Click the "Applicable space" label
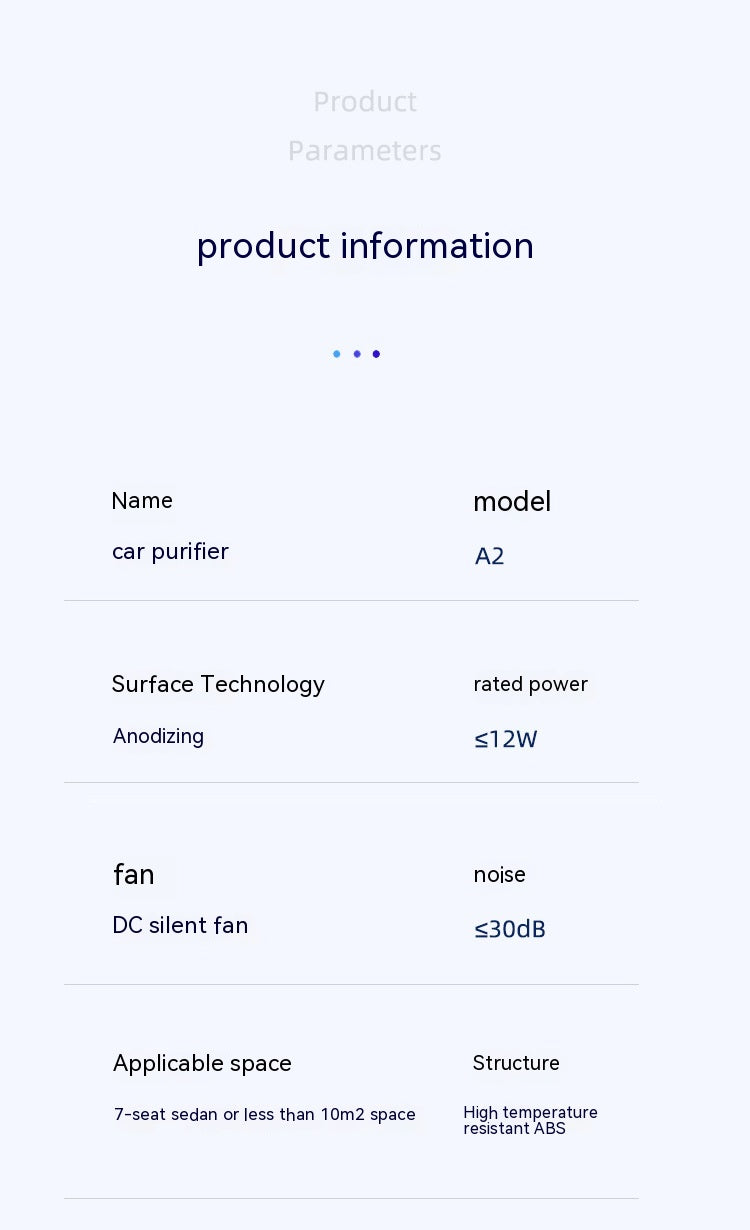The height and width of the screenshot is (1230, 750). (202, 1064)
